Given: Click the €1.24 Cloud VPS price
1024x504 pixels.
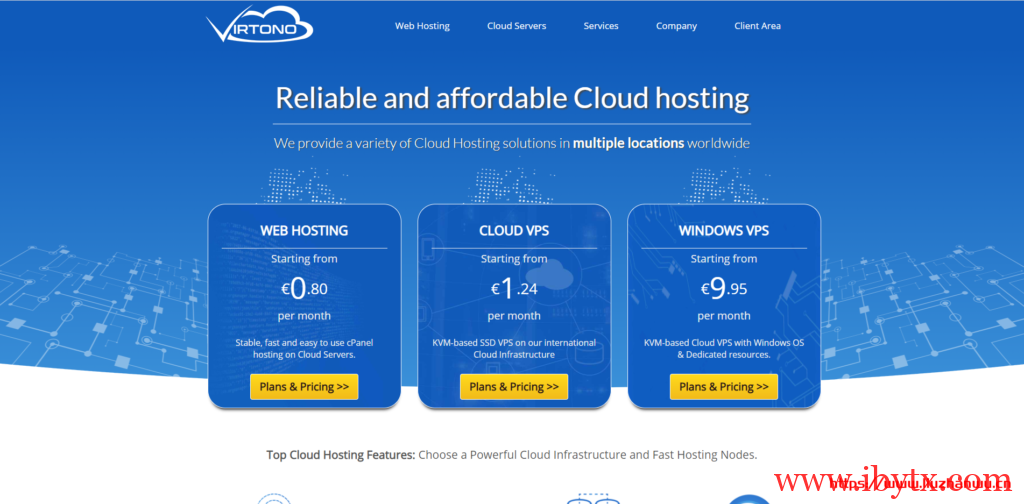Looking at the screenshot, I should (514, 289).
